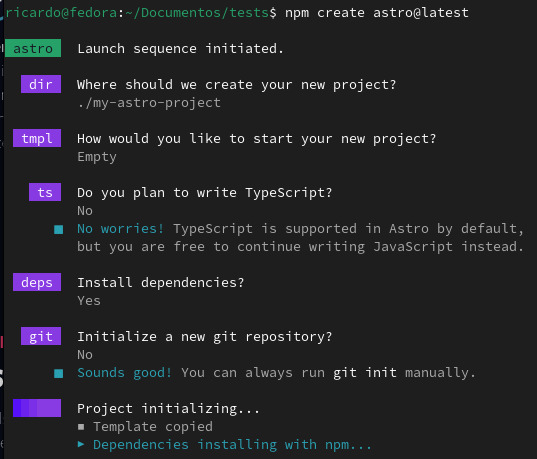
Task: Click the gray square before Template copied
Action: pyautogui.click(x=81, y=426)
